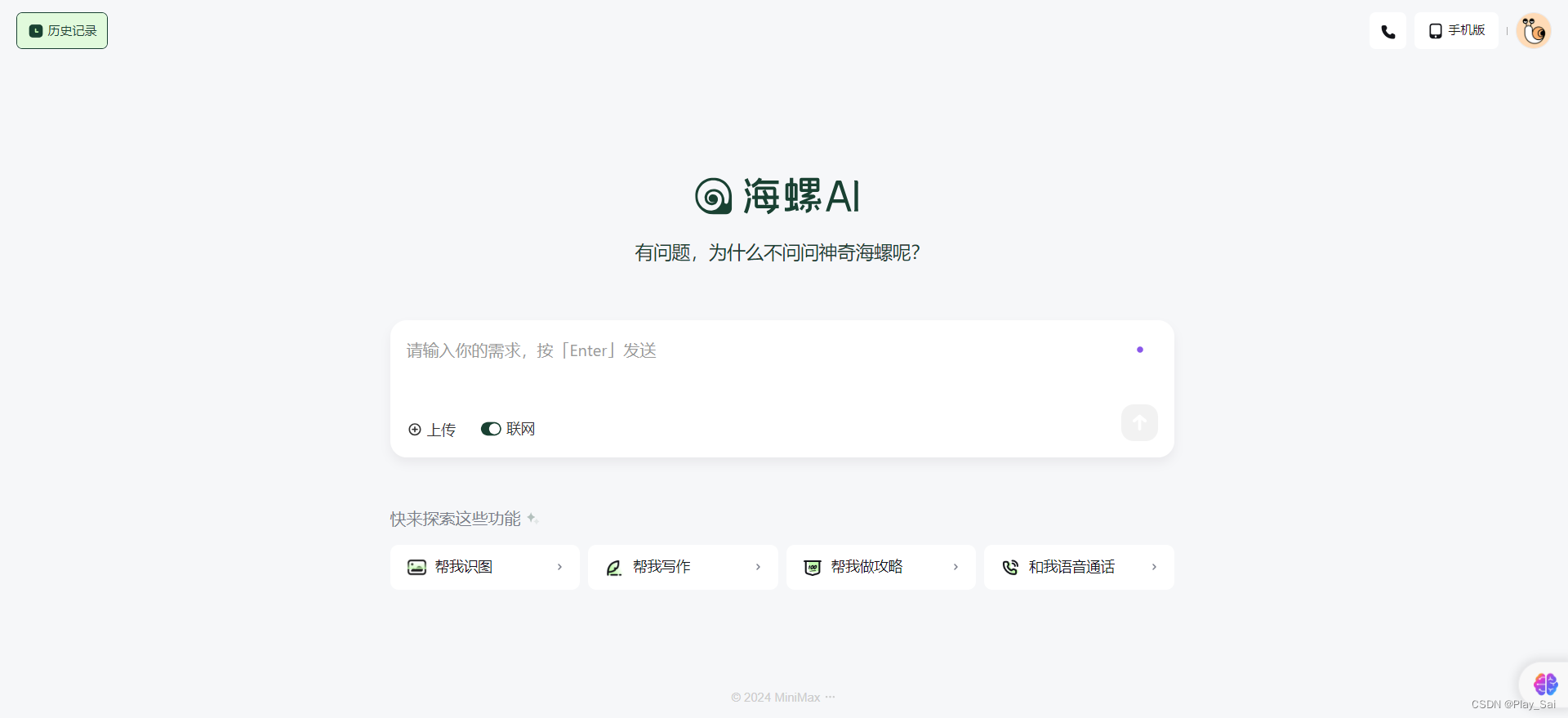Open the 帮我识图 feature card
Screen dimensions: 1568x718
pos(485,567)
